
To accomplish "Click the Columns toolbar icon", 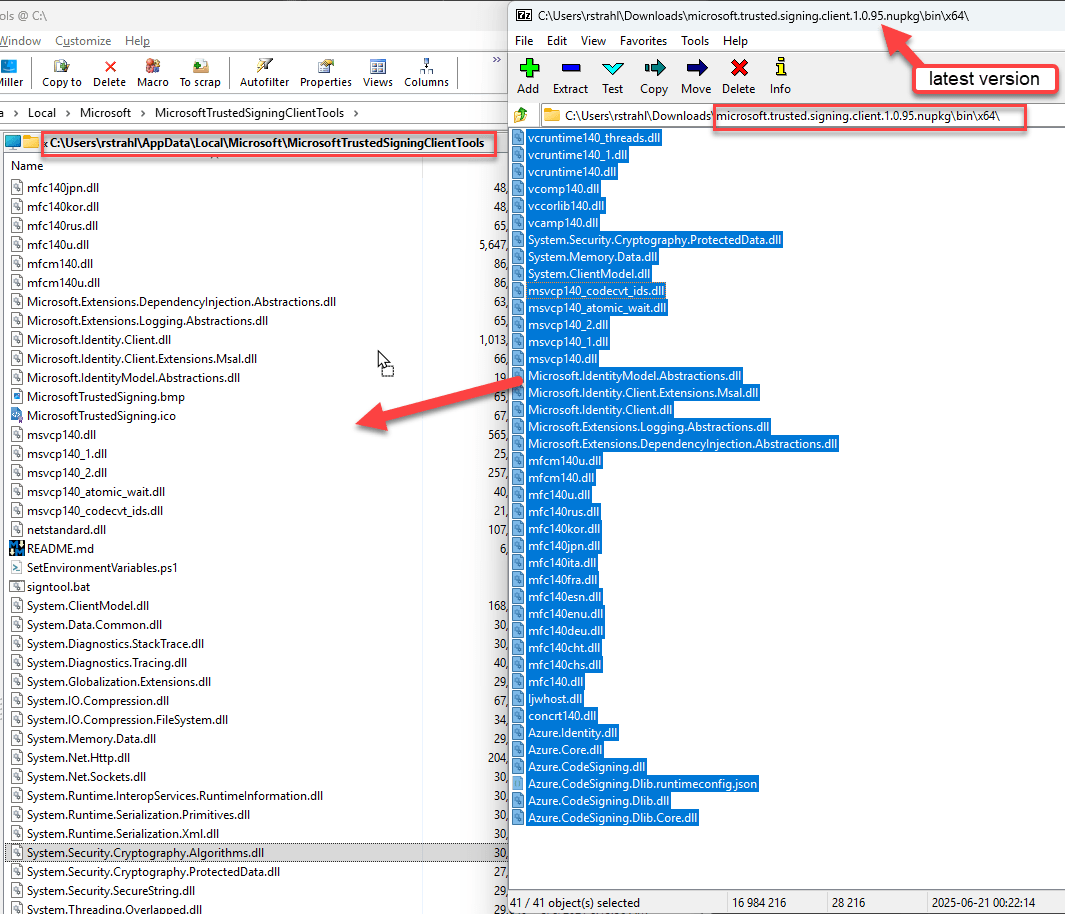I will coord(427,72).
